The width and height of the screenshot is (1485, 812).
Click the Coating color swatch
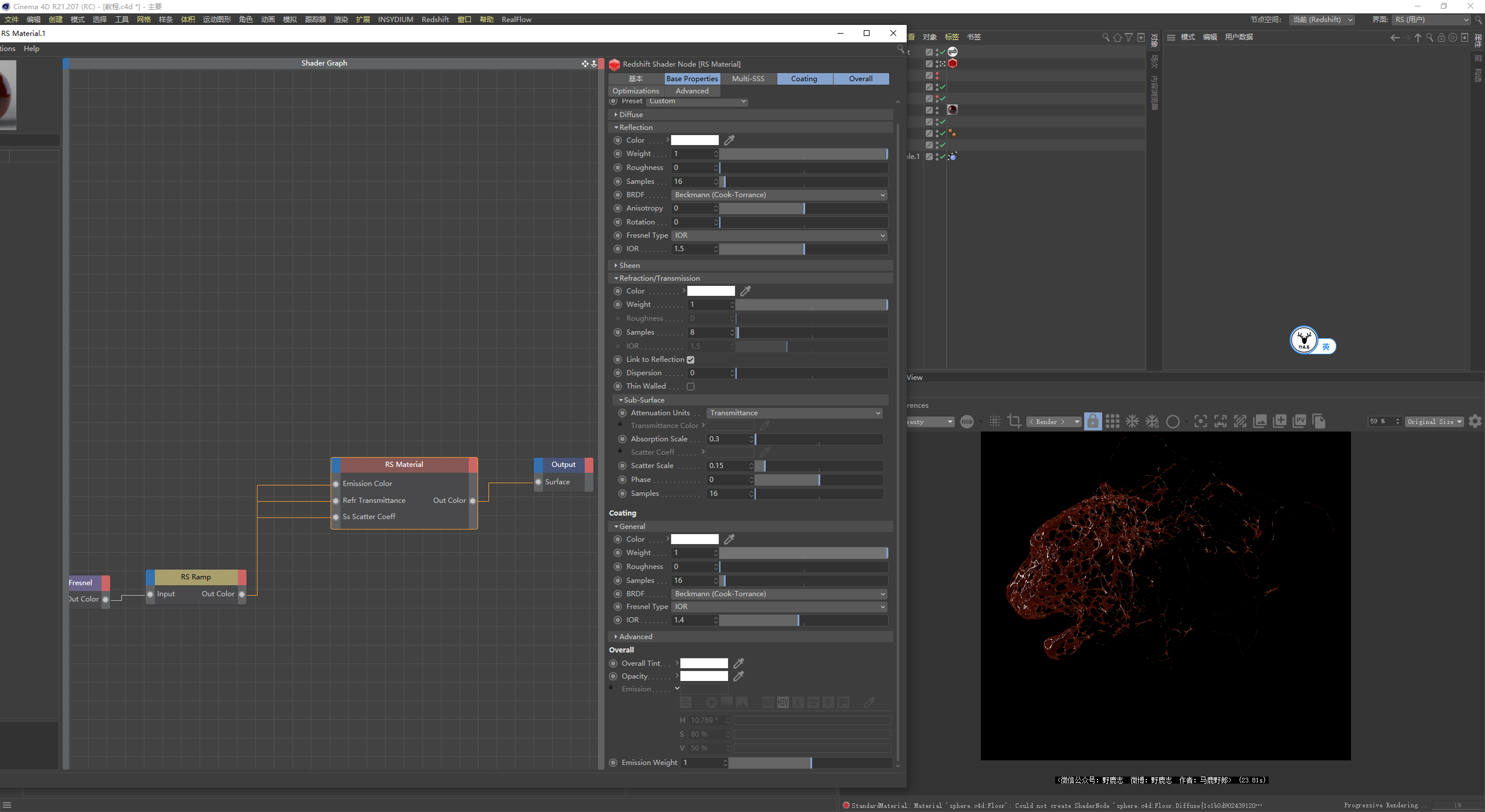pyautogui.click(x=694, y=539)
